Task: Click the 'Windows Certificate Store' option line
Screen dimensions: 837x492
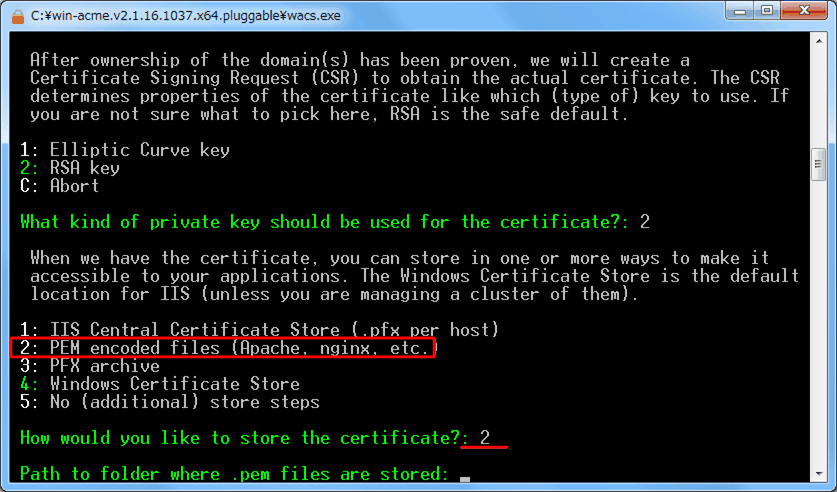Action: click(x=160, y=384)
